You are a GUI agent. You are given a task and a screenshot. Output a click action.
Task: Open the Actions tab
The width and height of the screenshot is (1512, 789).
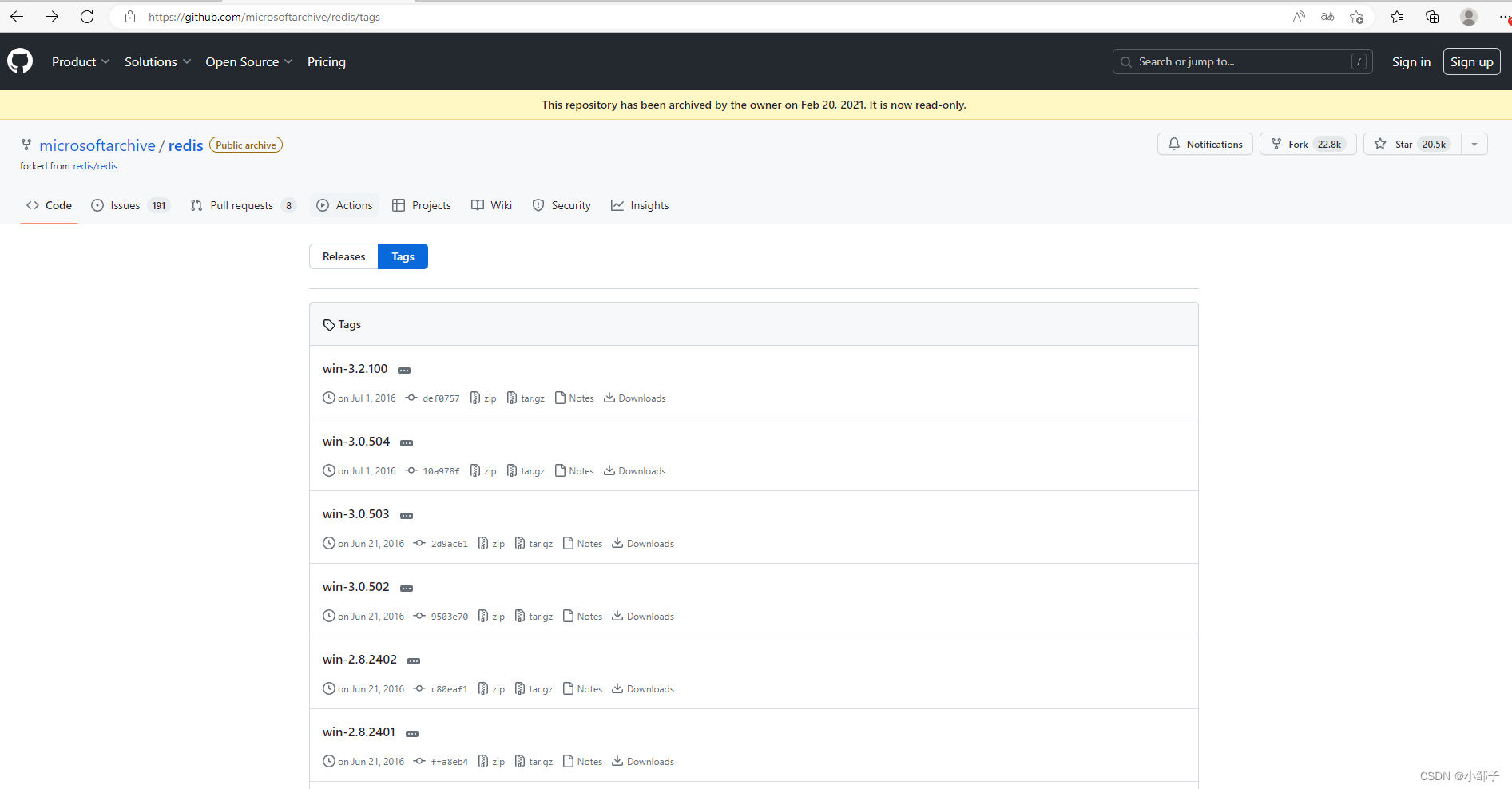coord(345,205)
